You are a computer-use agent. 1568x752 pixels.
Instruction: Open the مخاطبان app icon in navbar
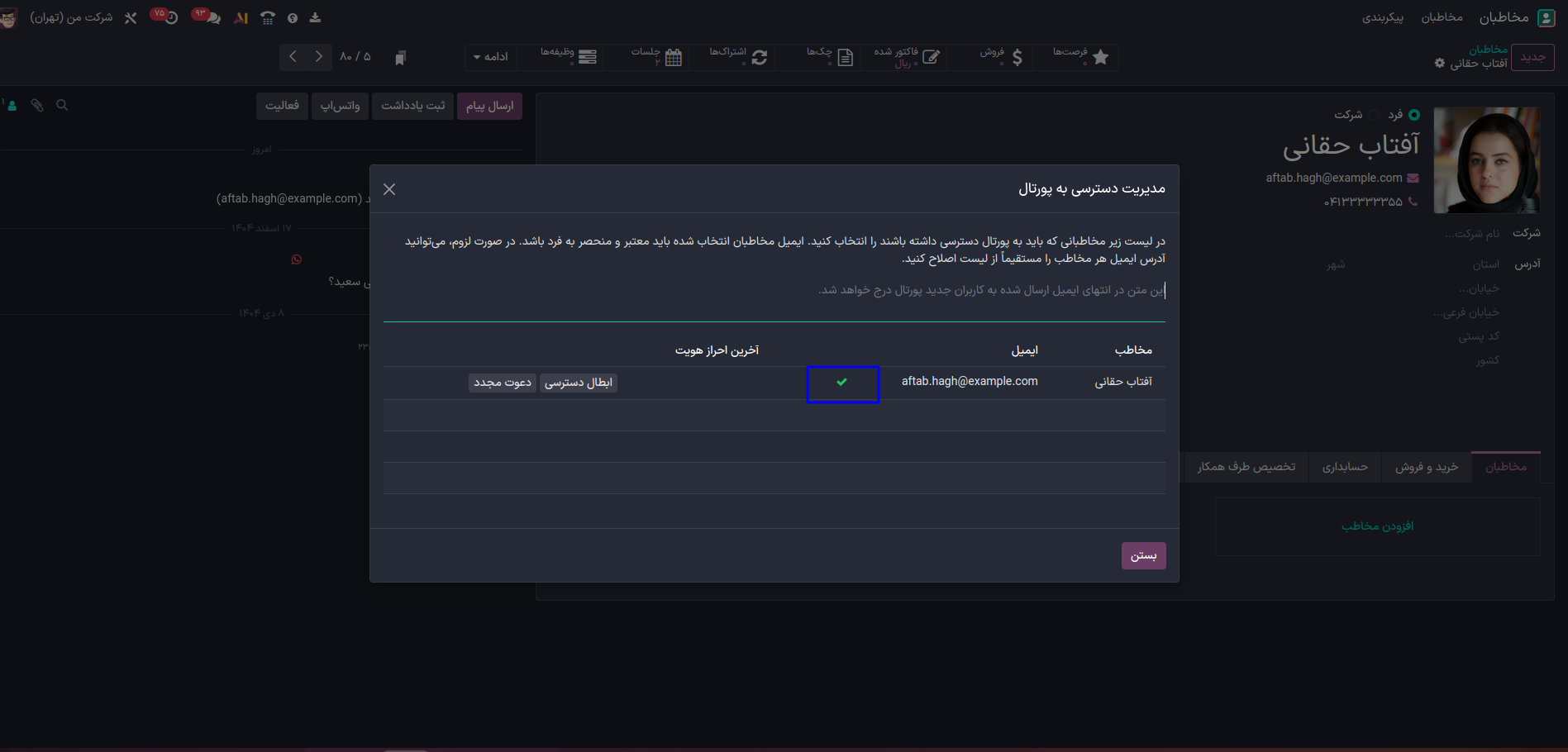point(1546,17)
